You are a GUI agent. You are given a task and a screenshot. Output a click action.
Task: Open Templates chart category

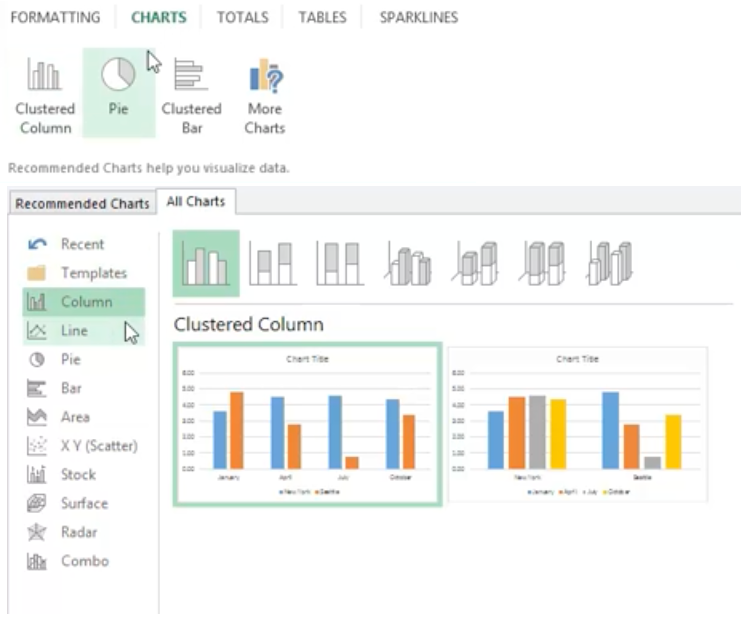(84, 273)
